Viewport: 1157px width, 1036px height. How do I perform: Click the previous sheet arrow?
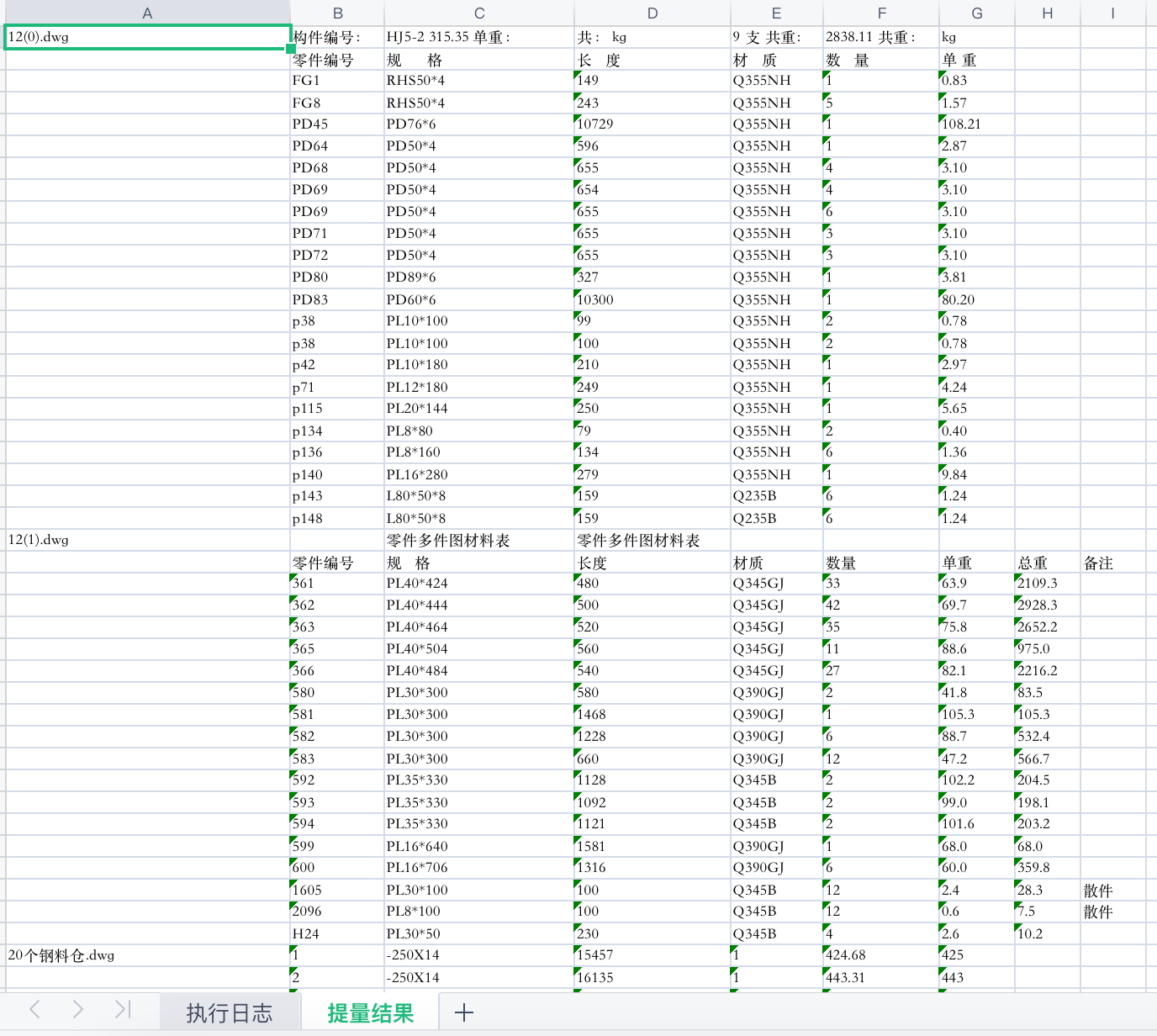34,1010
